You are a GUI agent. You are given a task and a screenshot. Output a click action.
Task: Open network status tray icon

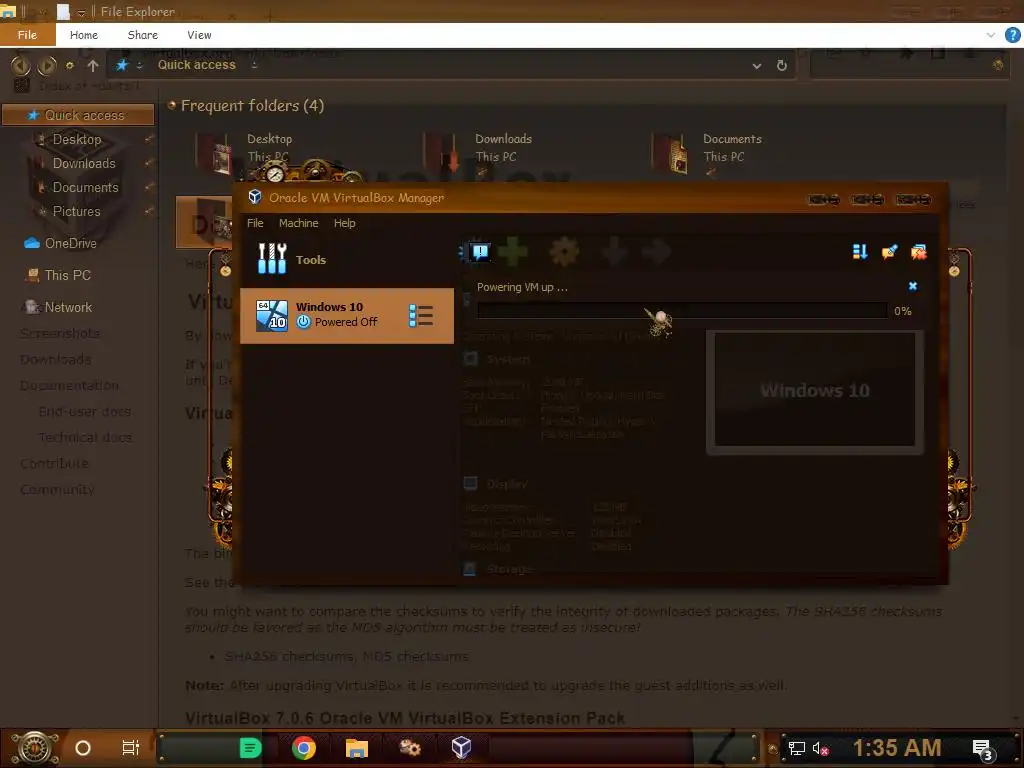pyautogui.click(x=796, y=748)
